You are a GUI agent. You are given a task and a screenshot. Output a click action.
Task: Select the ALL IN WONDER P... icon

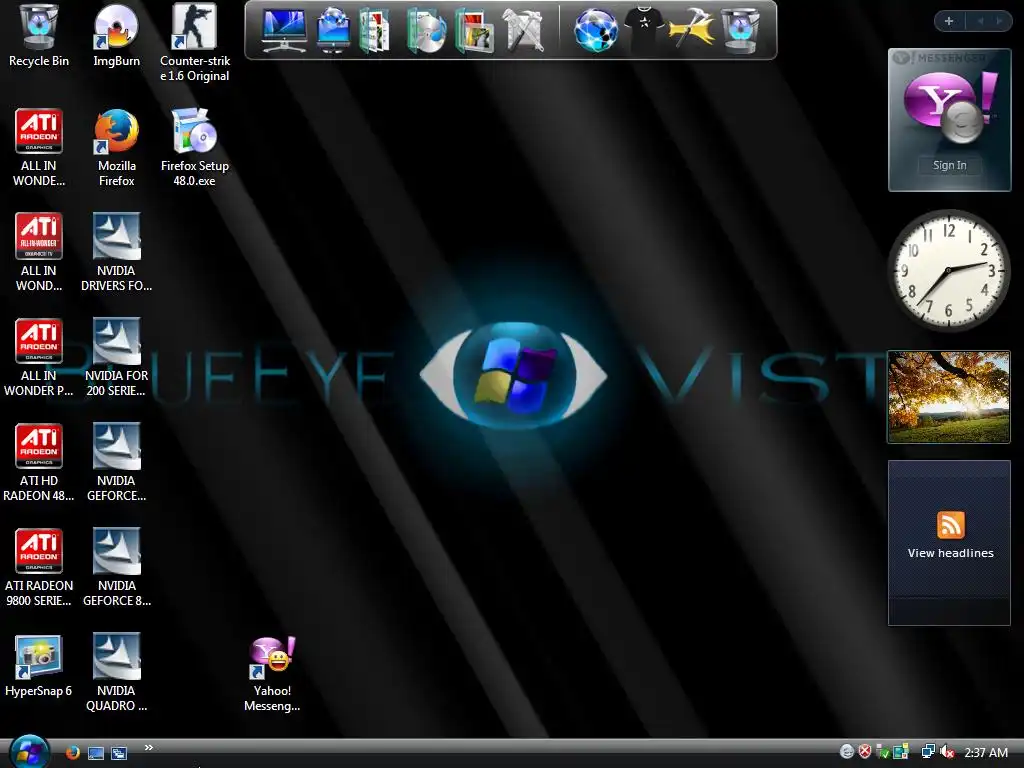click(39, 358)
